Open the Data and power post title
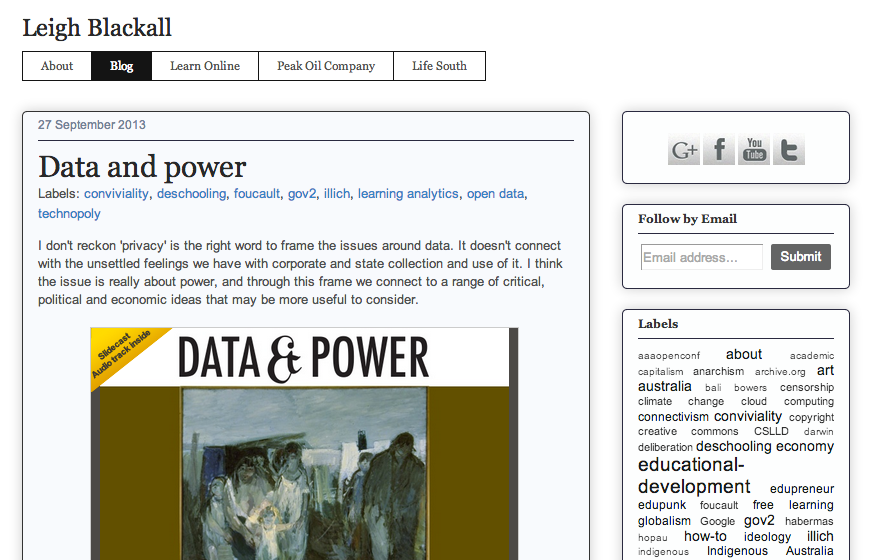Viewport: 869px width, 560px height. [142, 166]
